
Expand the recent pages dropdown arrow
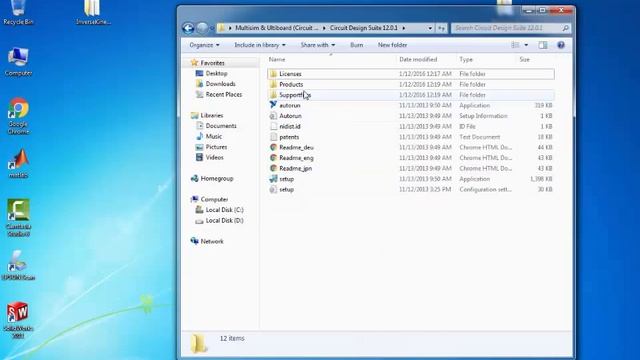[212, 28]
